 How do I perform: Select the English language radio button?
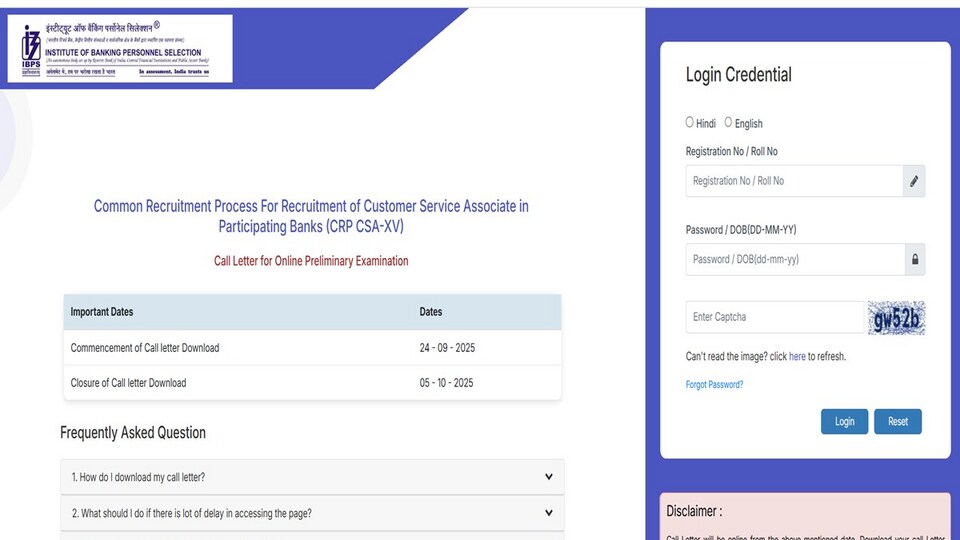pos(728,122)
